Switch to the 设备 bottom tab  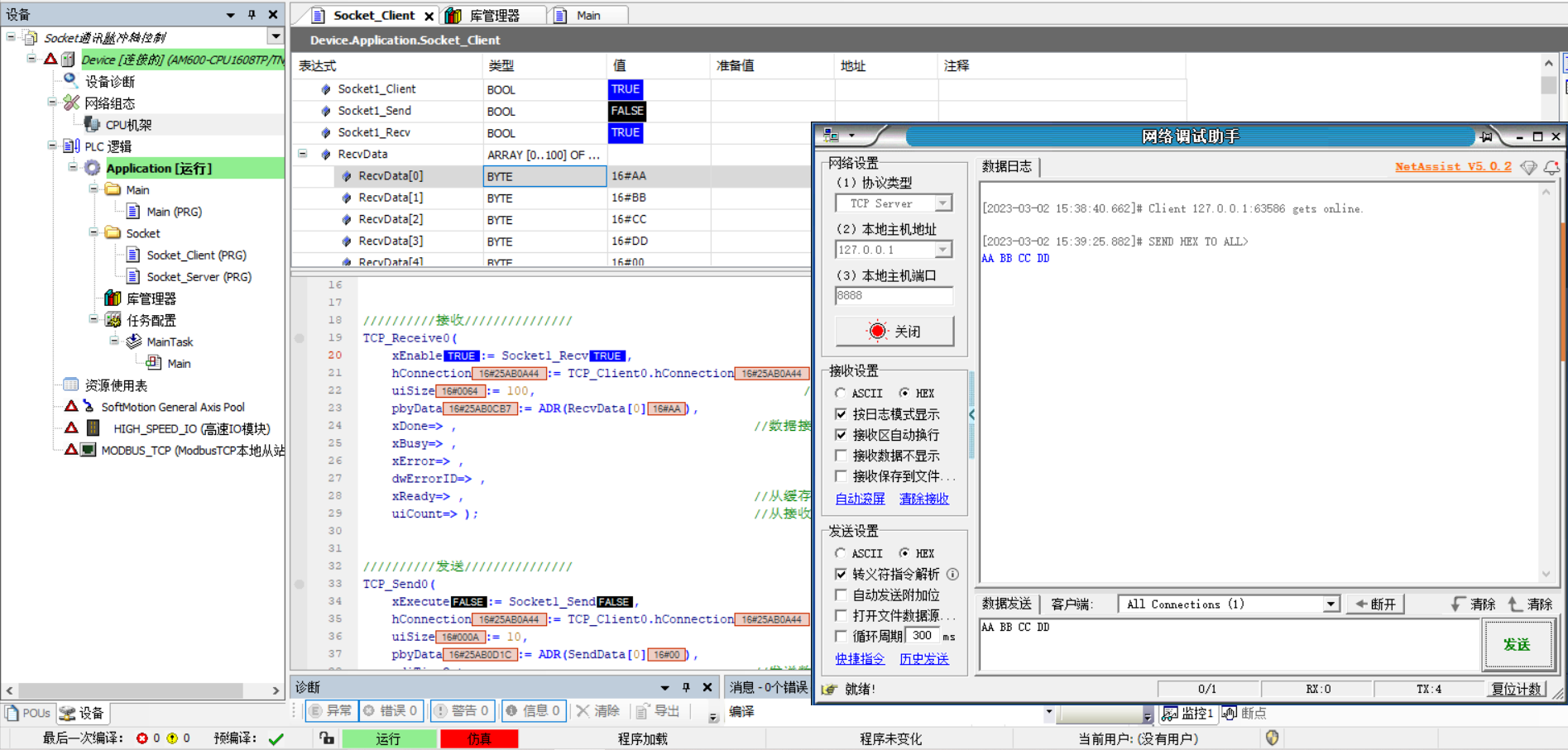pos(81,713)
